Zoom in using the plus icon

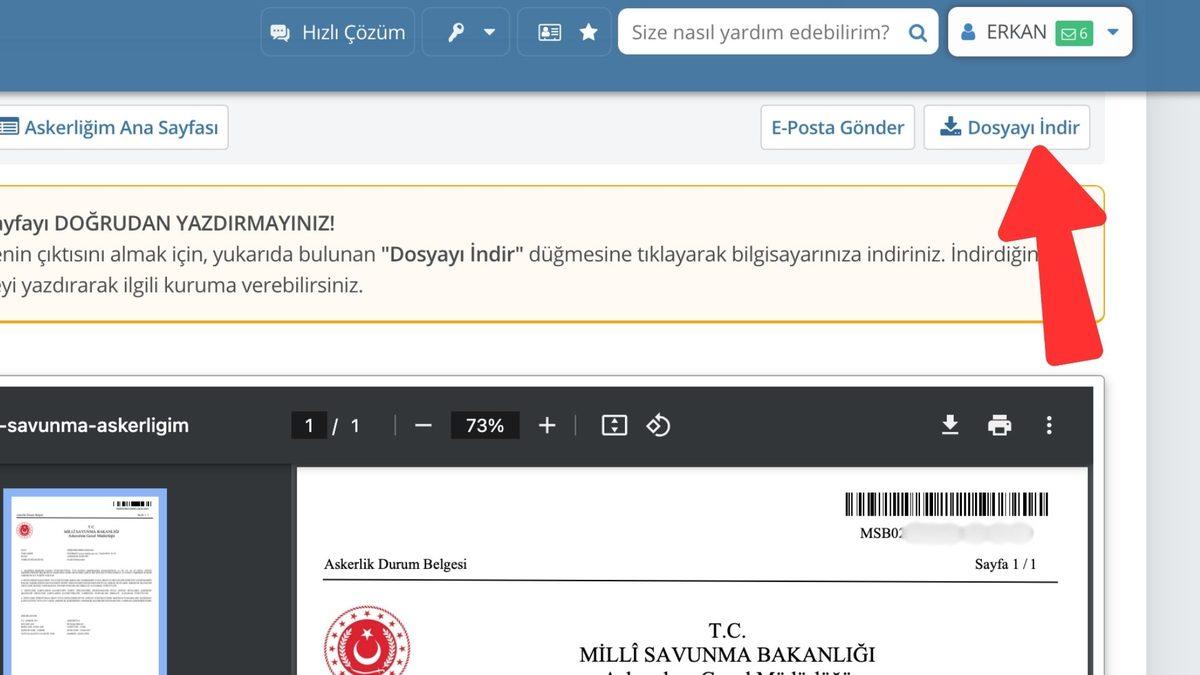547,425
